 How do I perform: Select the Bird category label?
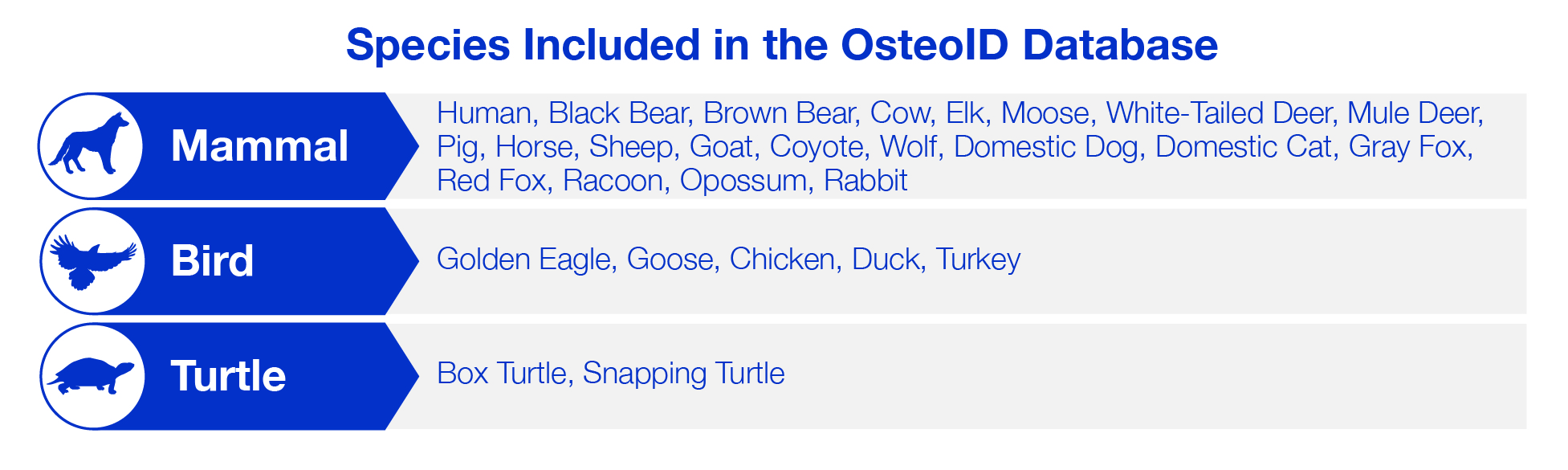click(212, 261)
